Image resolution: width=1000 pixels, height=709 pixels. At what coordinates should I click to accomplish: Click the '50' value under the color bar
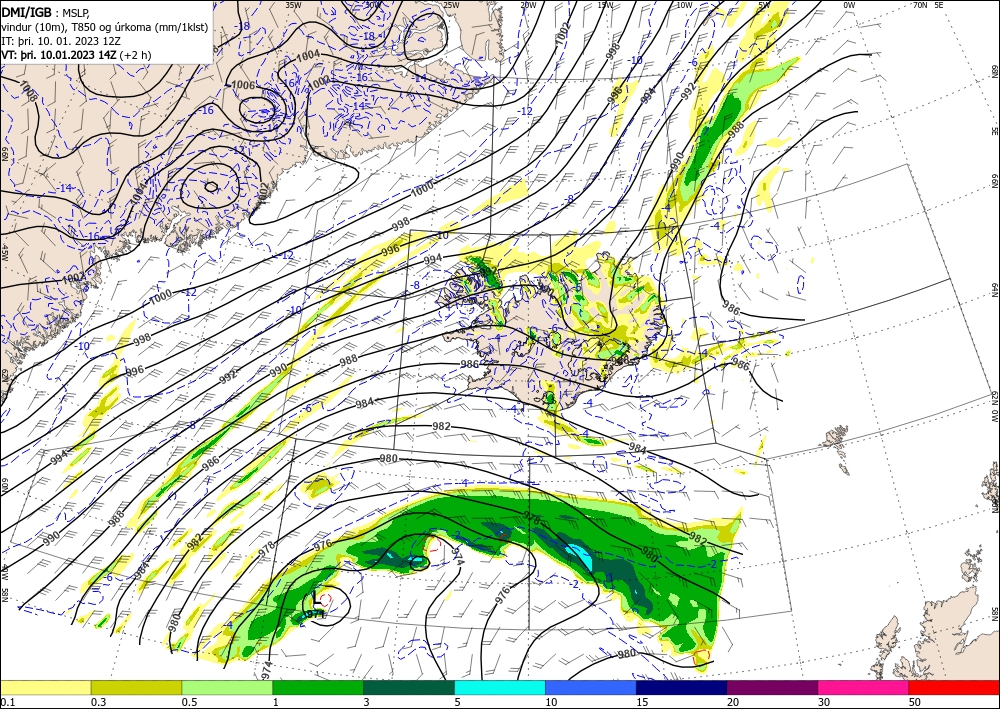[915, 702]
